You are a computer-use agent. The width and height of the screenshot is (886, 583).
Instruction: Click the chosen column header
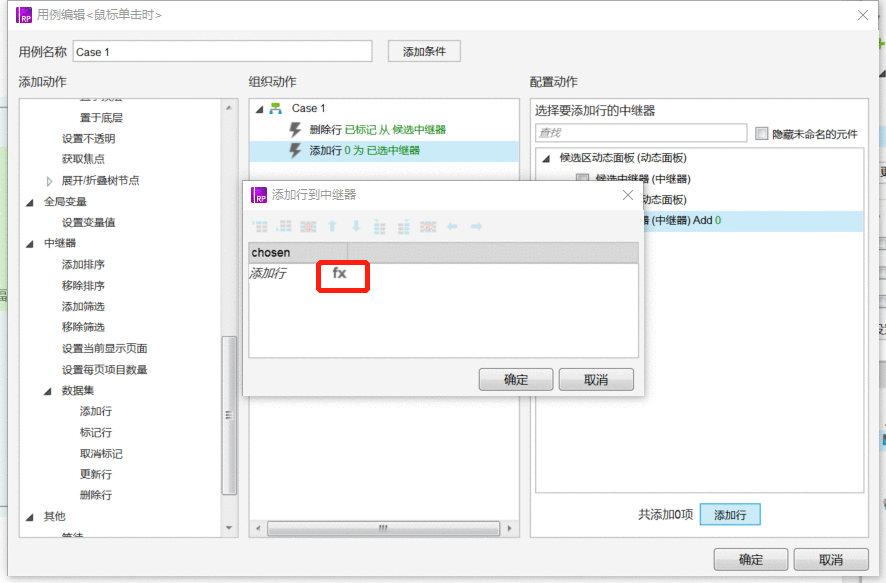(x=298, y=253)
